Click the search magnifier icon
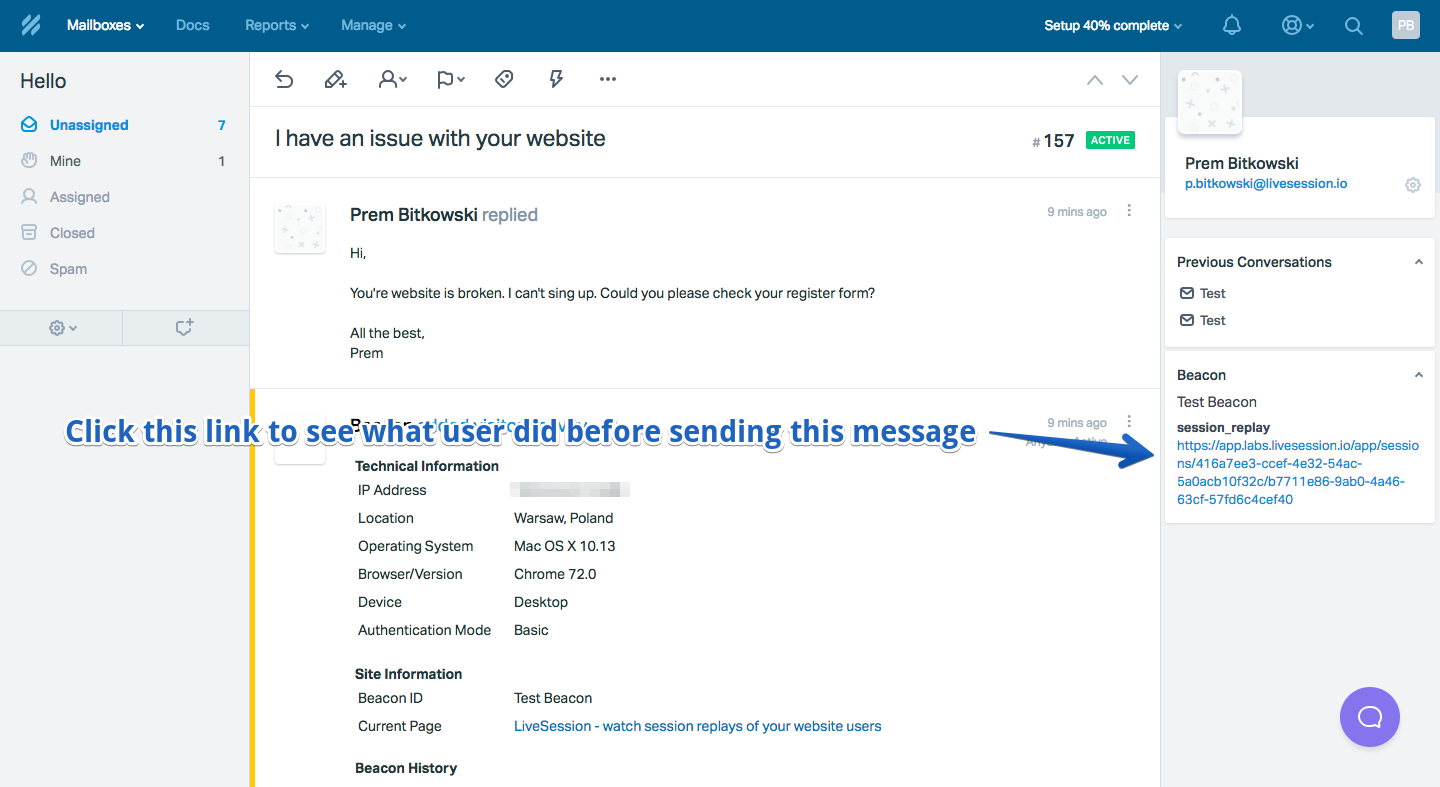 tap(1353, 26)
